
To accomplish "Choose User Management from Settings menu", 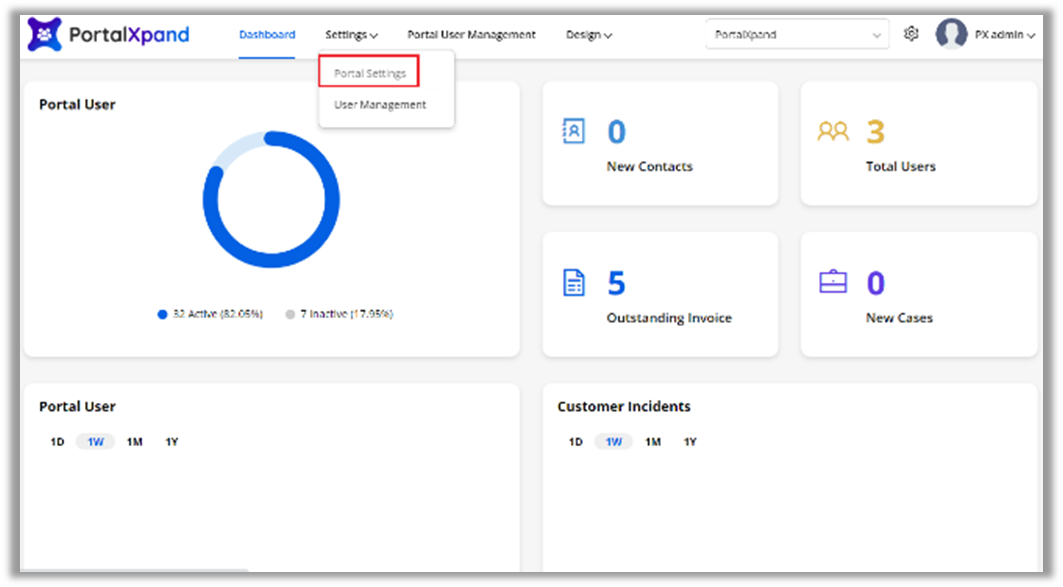I will click(380, 105).
